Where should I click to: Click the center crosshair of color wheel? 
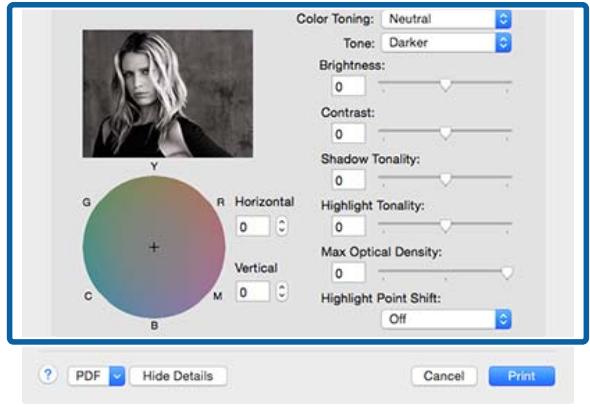point(154,247)
